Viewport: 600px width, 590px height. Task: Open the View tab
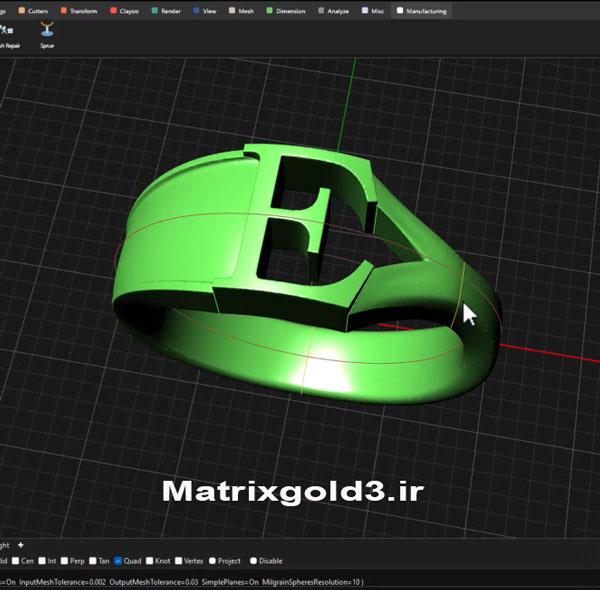(205, 11)
